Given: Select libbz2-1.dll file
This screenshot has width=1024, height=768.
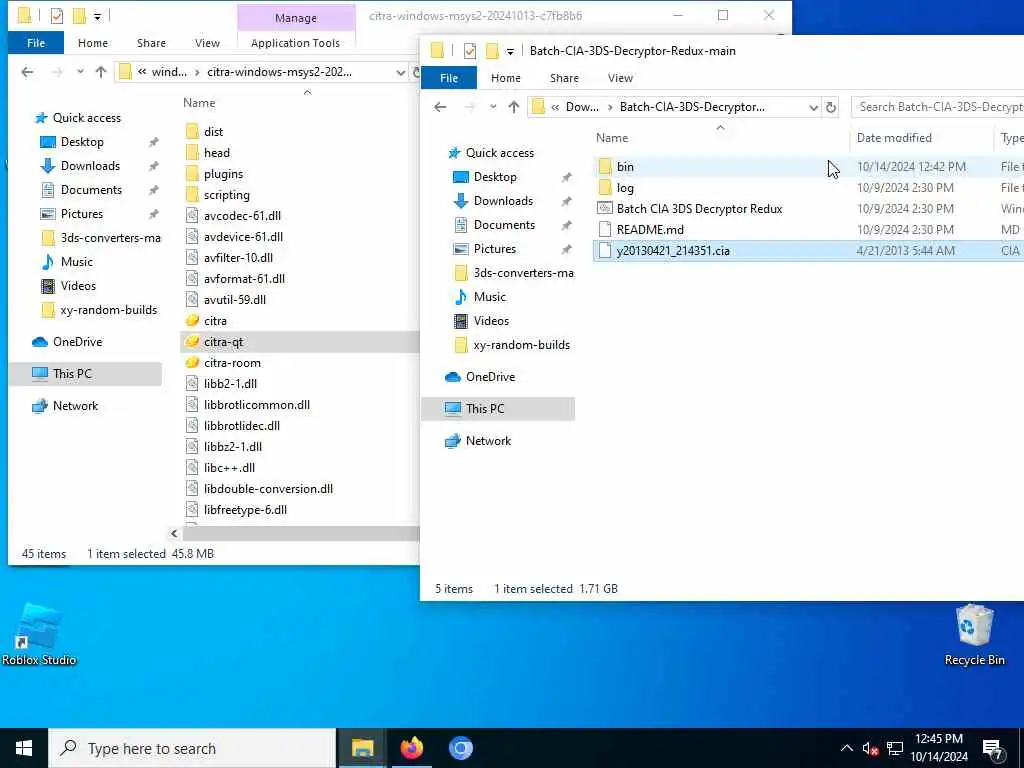Looking at the screenshot, I should point(232,446).
